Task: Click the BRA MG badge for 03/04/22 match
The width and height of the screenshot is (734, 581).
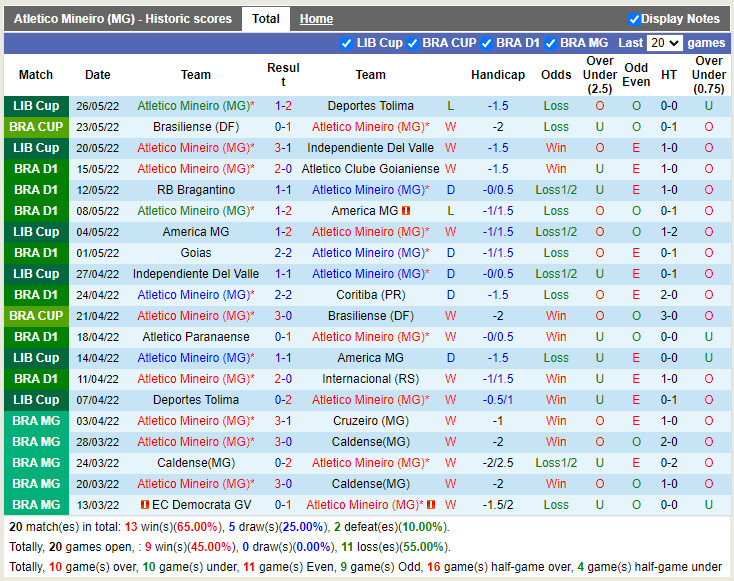Action: (x=36, y=421)
